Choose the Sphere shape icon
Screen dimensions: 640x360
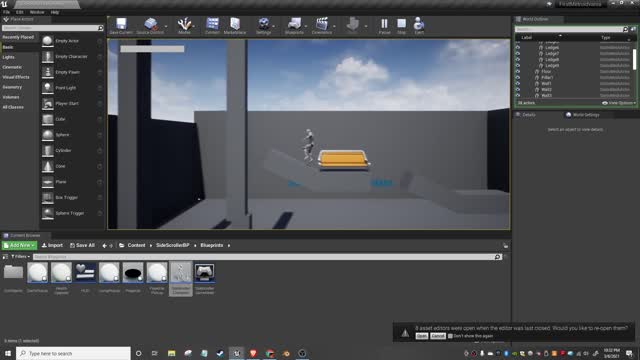tap(48, 135)
